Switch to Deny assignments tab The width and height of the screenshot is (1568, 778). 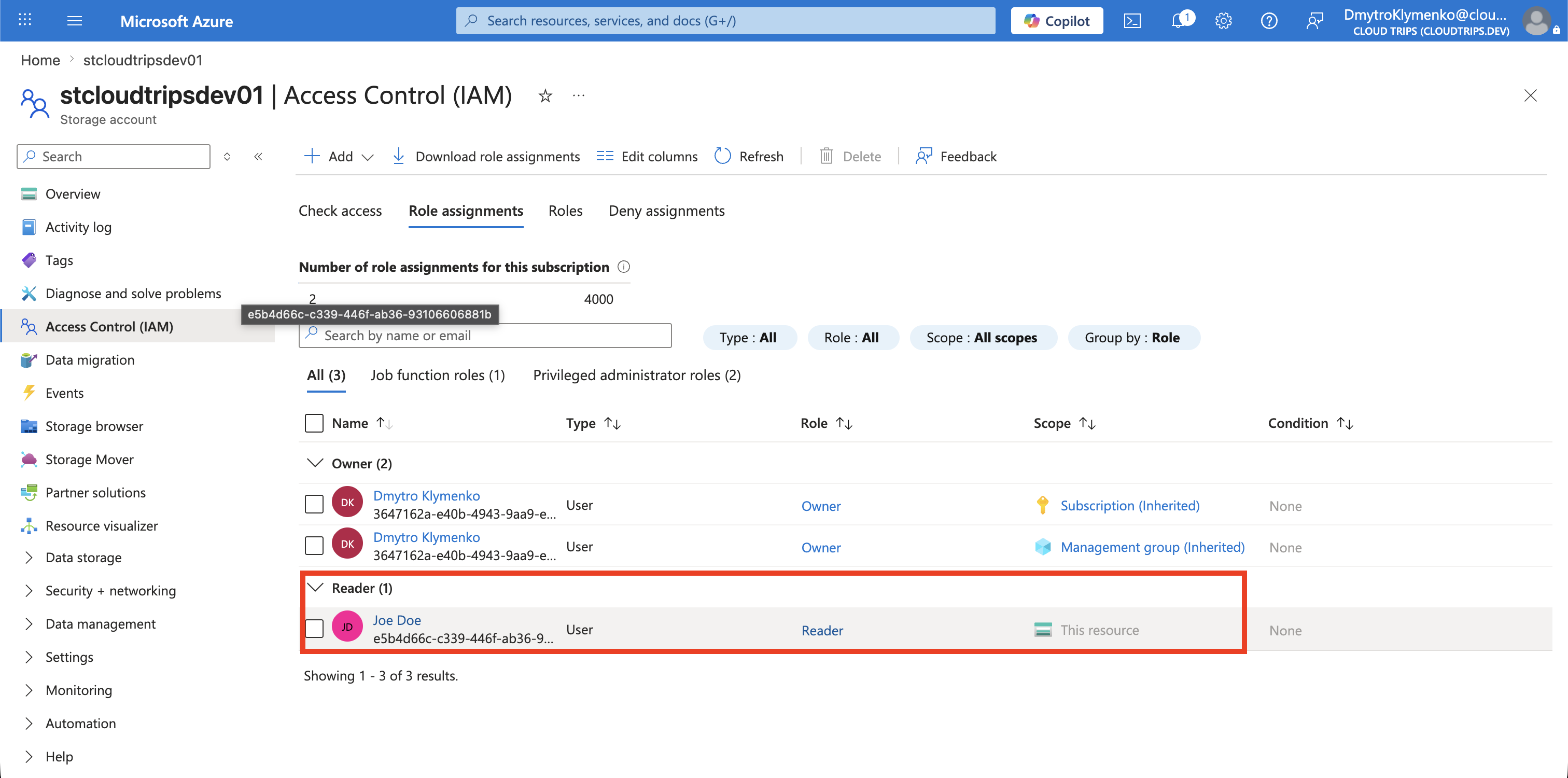coord(666,211)
